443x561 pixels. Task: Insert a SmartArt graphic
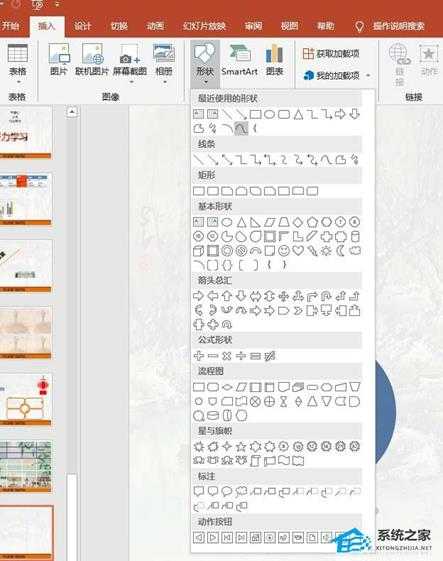[239, 60]
